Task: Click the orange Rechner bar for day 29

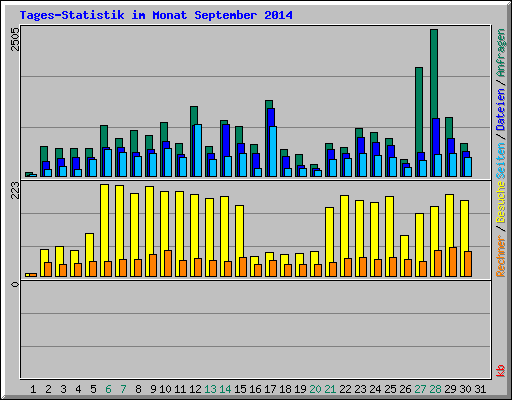Action: 453,262
